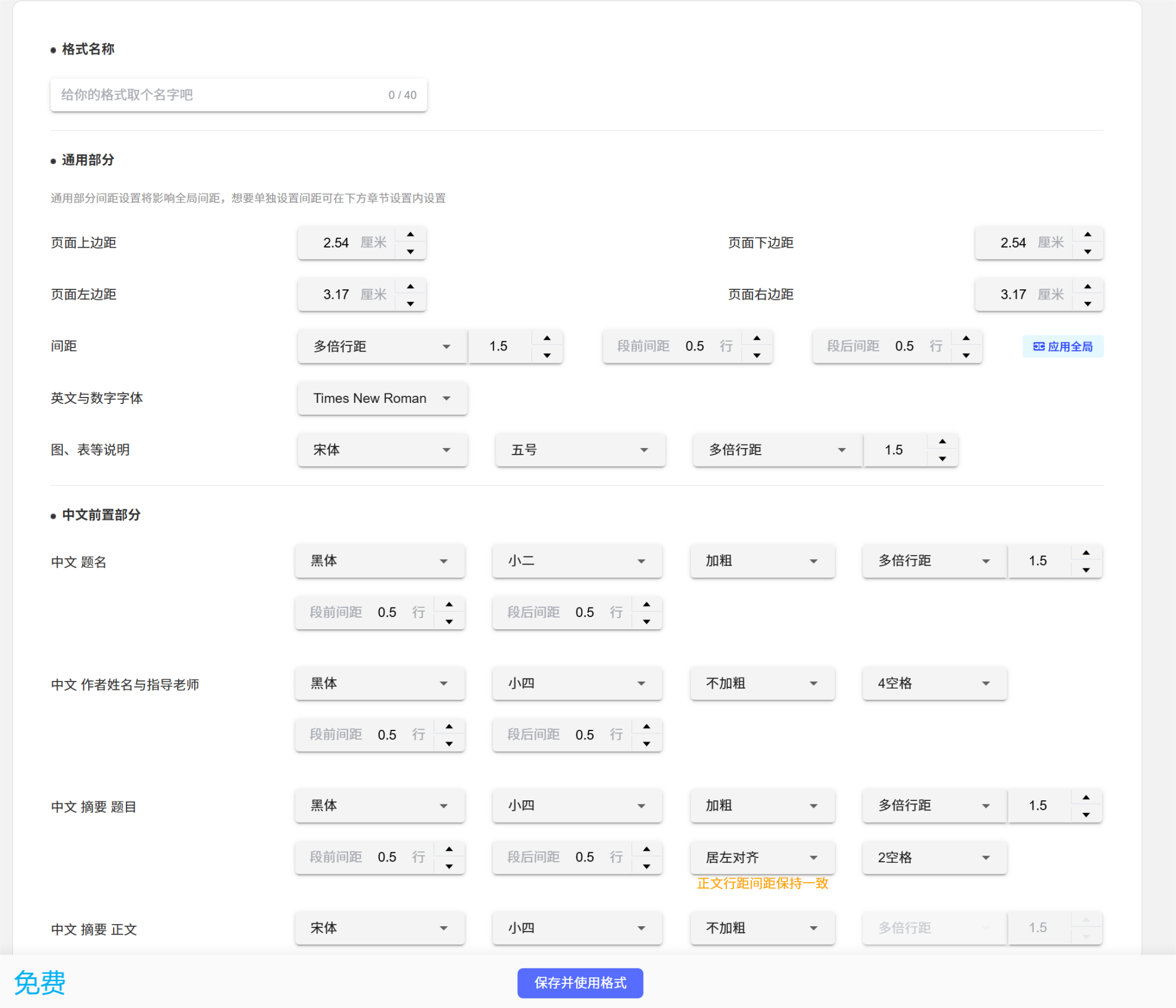Decrease global 段前间距 value
This screenshot has height=1008, width=1176.
point(757,355)
